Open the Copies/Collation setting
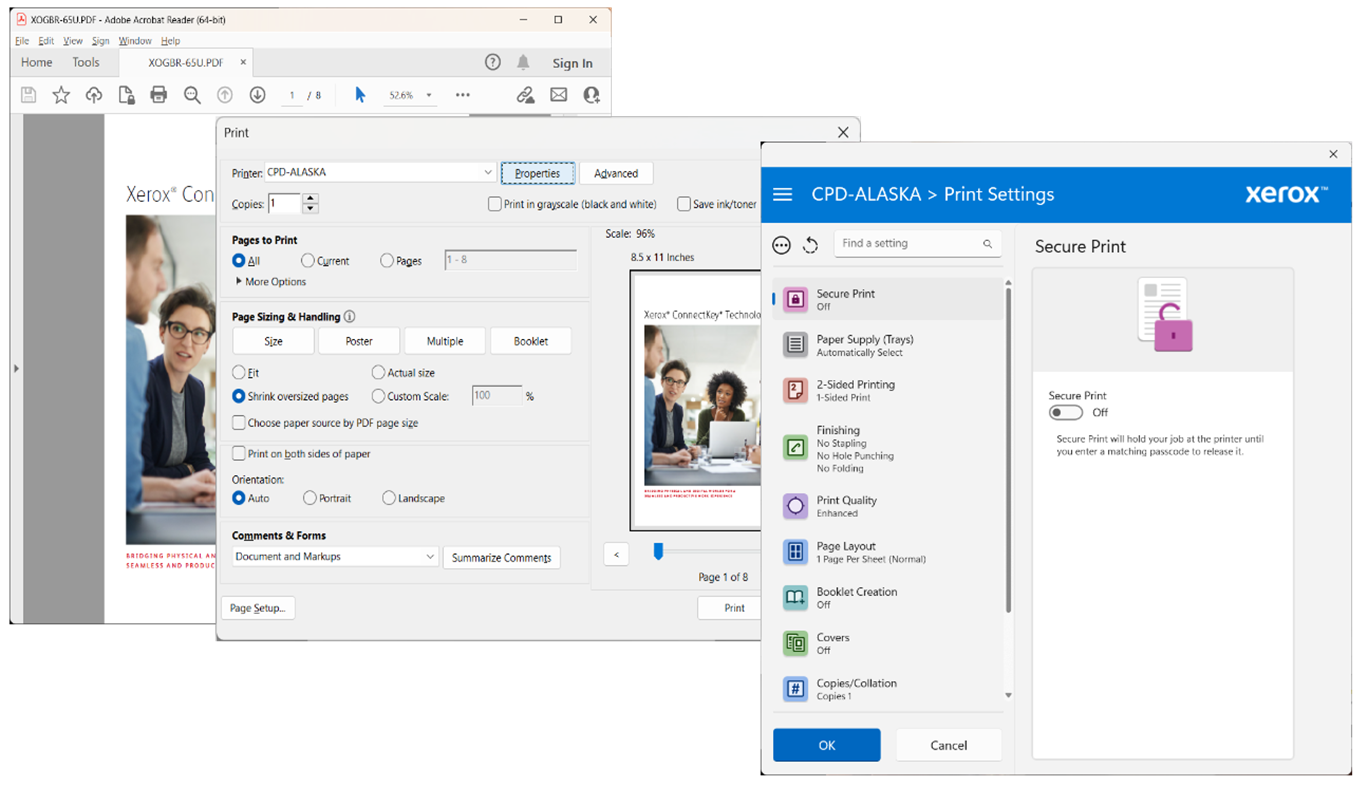Image resolution: width=1363 pixels, height=787 pixels. (888, 689)
